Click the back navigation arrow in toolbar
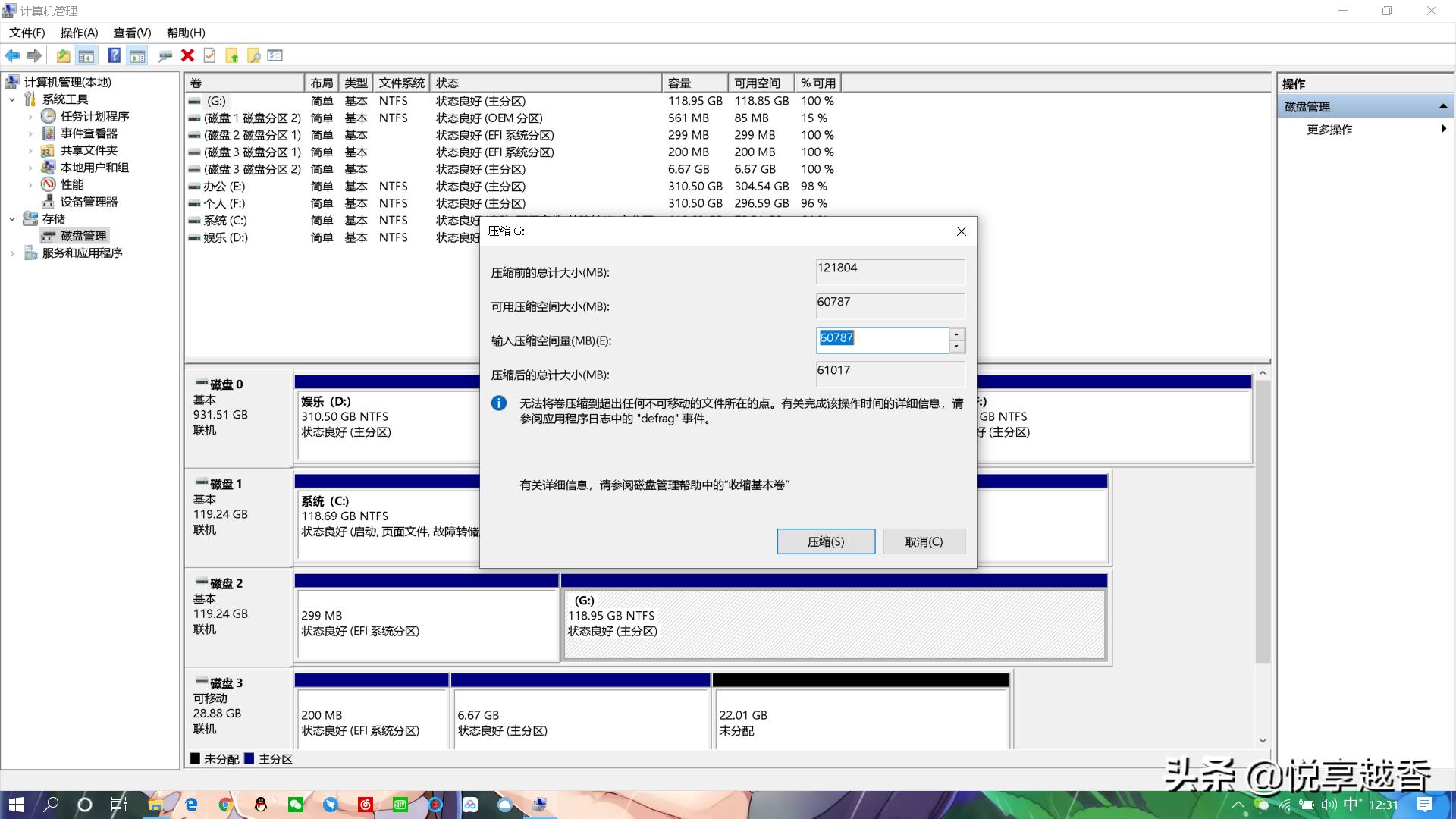Screen dimensions: 1456x819 (x=13, y=55)
